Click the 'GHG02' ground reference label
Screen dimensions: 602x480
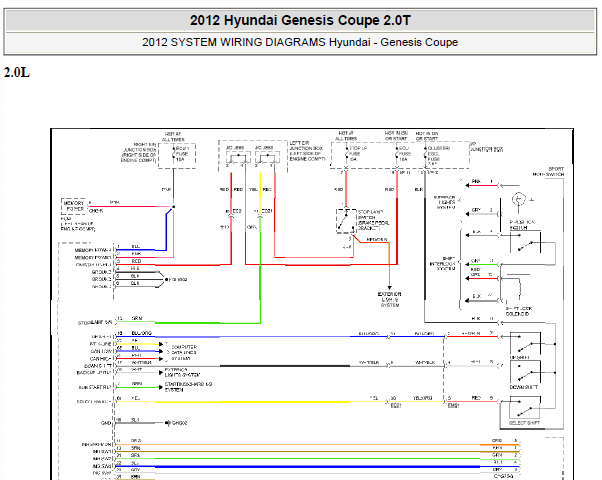pos(179,423)
